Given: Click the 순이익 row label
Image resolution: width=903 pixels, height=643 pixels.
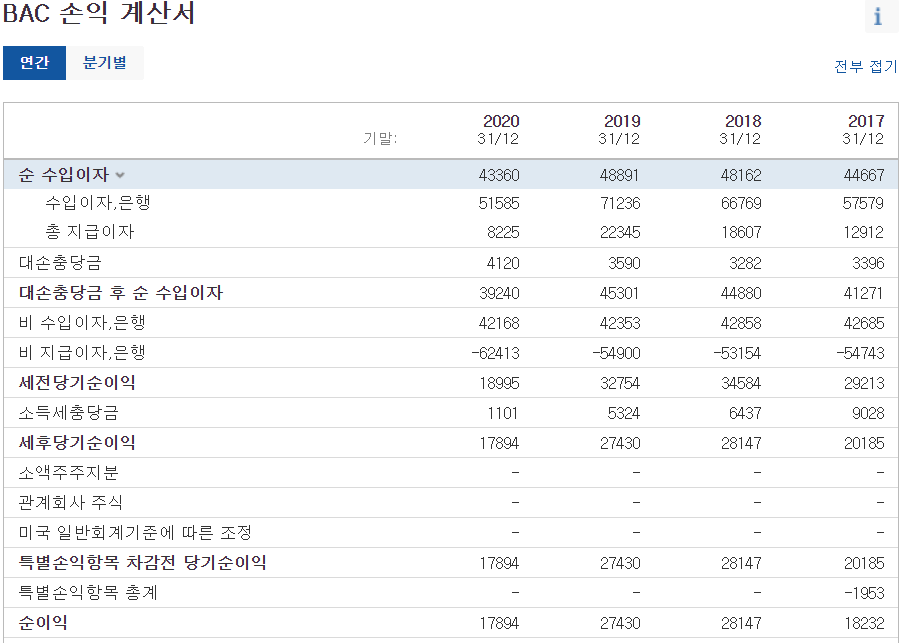Looking at the screenshot, I should (x=43, y=622).
